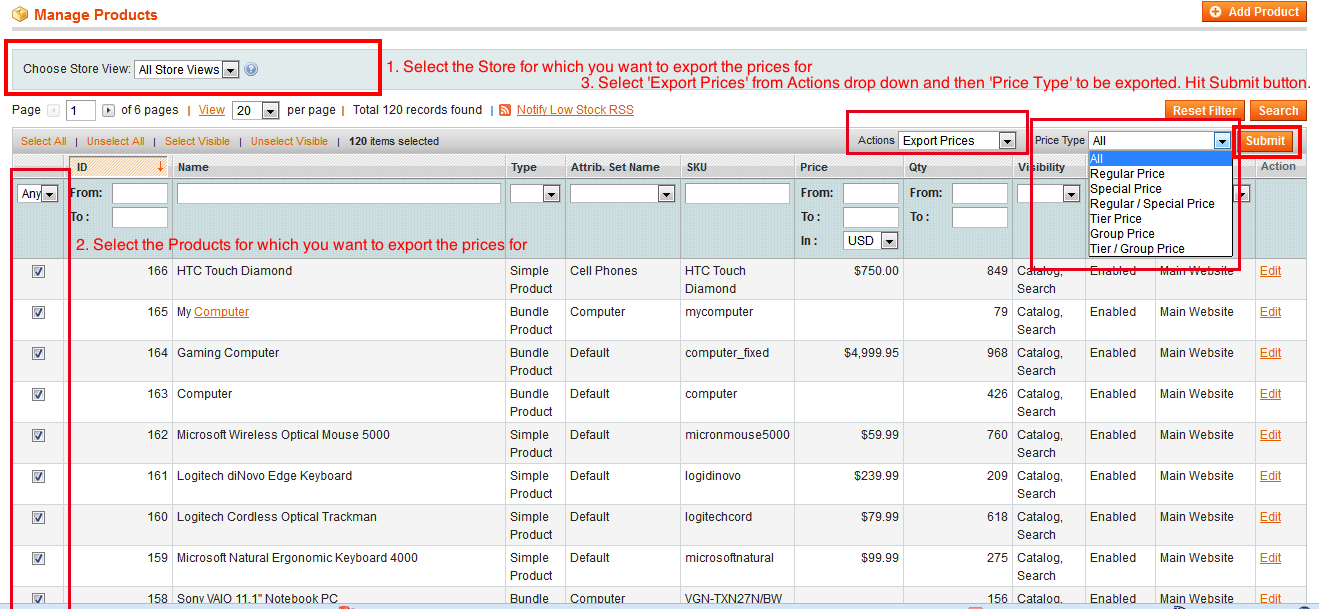Select Special Price in Price Type list
Viewport: 1319px width, 609px height.
click(1127, 188)
